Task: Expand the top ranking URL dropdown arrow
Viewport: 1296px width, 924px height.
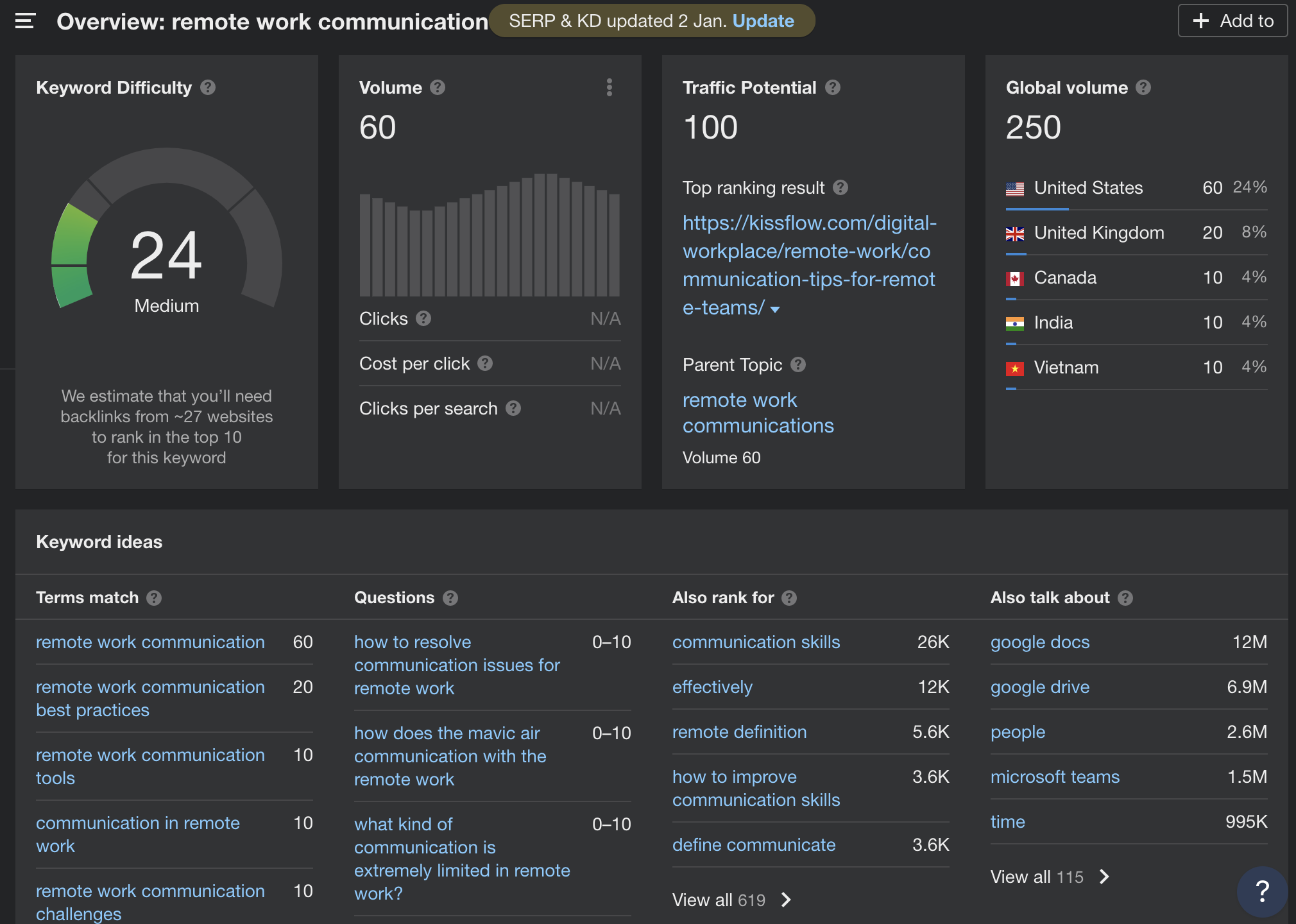Action: pos(775,309)
